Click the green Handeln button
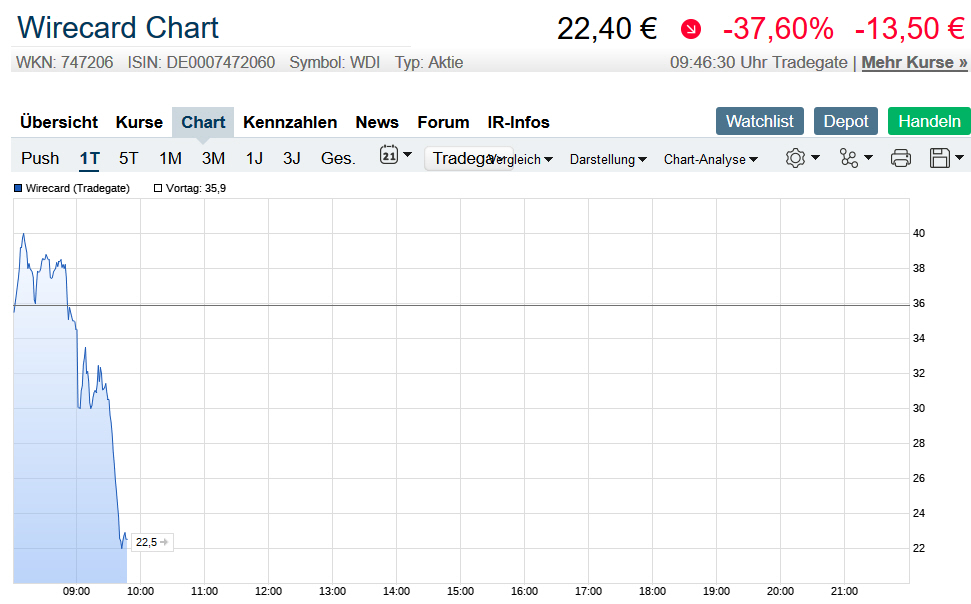Screen dimensions: 971x604 (x=928, y=121)
